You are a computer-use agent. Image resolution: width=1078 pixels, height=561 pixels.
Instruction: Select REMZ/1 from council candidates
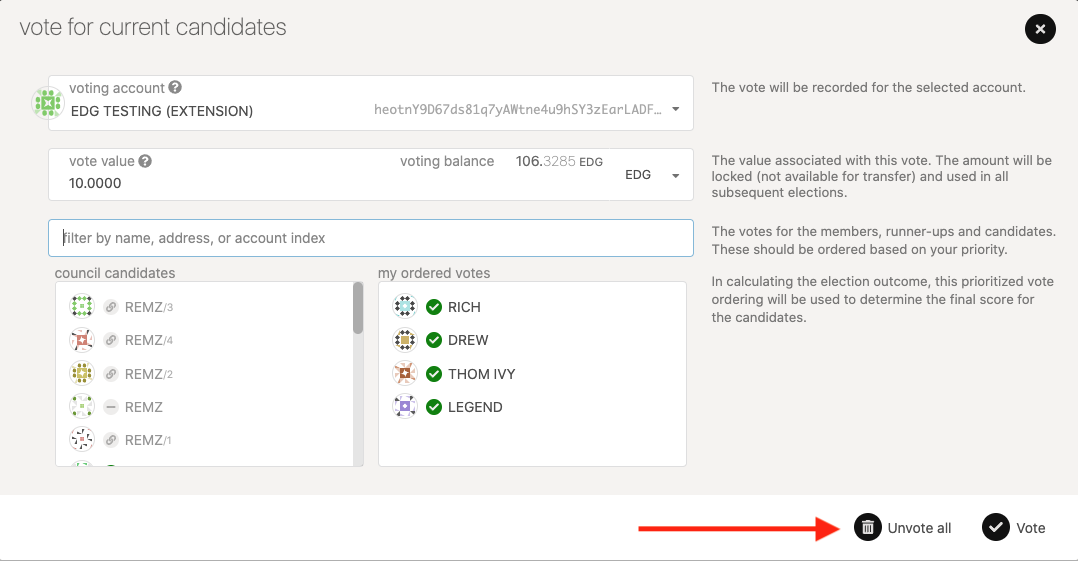click(150, 440)
